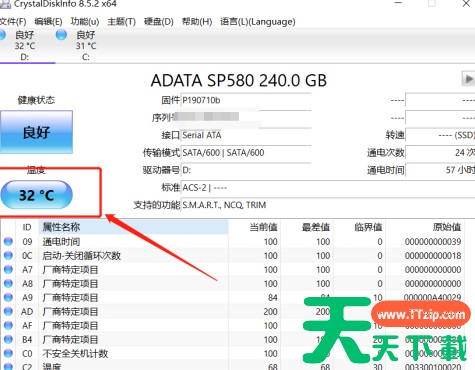Click the ID column header
Image resolution: width=475 pixels, height=370 pixels.
[27, 227]
